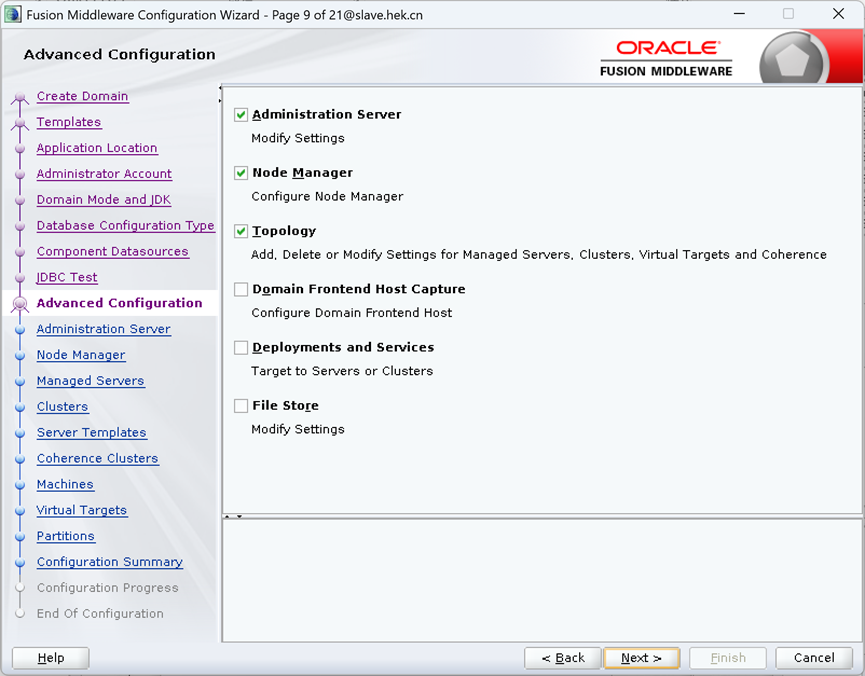The width and height of the screenshot is (865, 676).
Task: Open the Clusters step
Action: [x=62, y=407]
